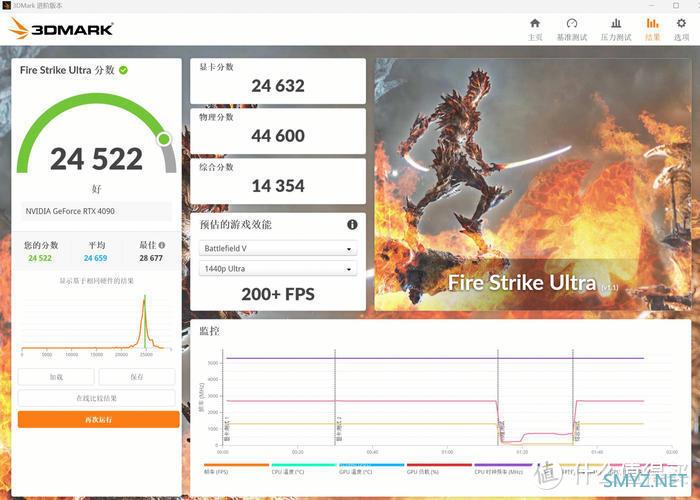700x500 pixels.
Task: Open the 选项 options gear tab
Action: (x=681, y=29)
